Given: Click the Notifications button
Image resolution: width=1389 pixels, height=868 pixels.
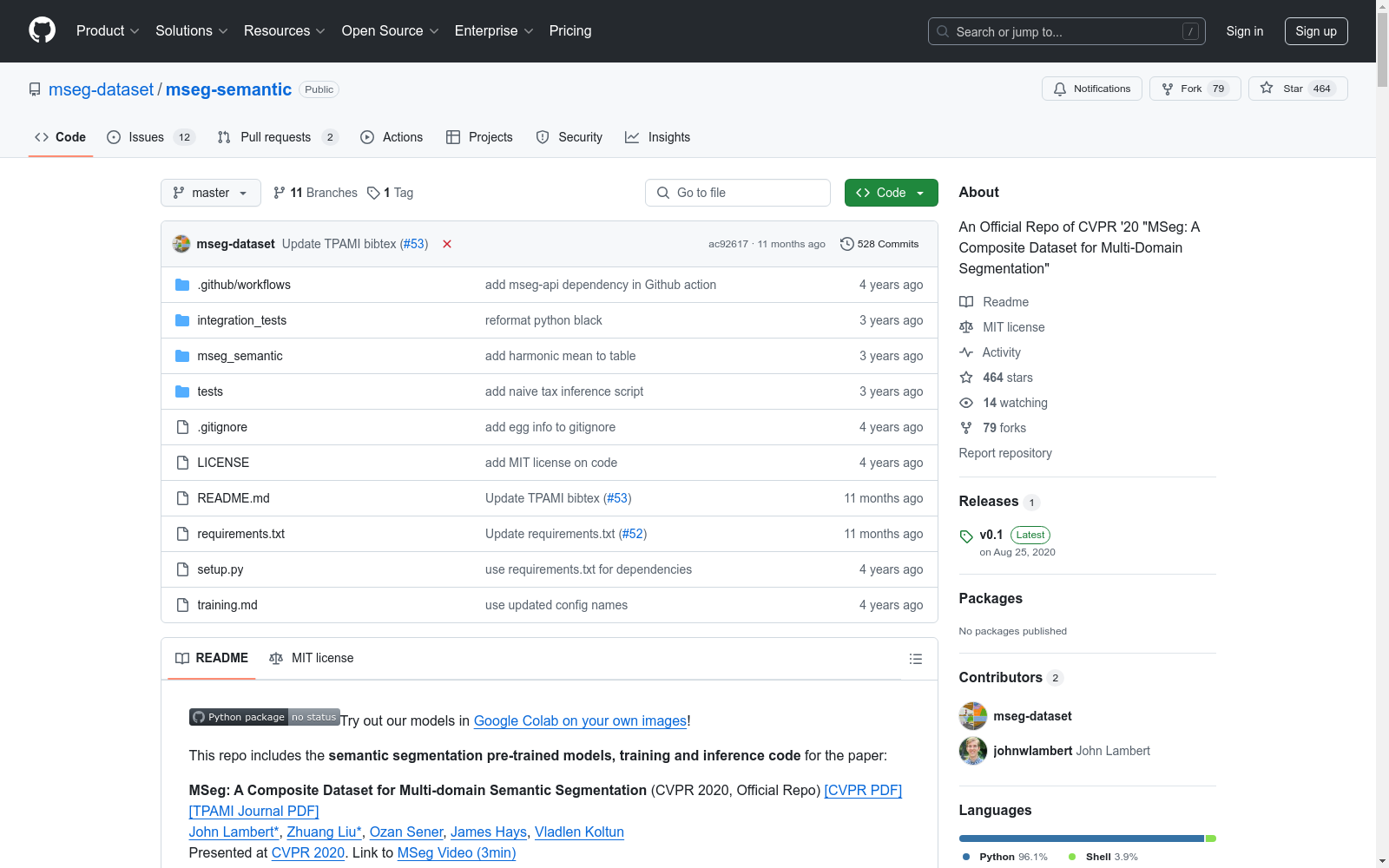Looking at the screenshot, I should tap(1092, 89).
